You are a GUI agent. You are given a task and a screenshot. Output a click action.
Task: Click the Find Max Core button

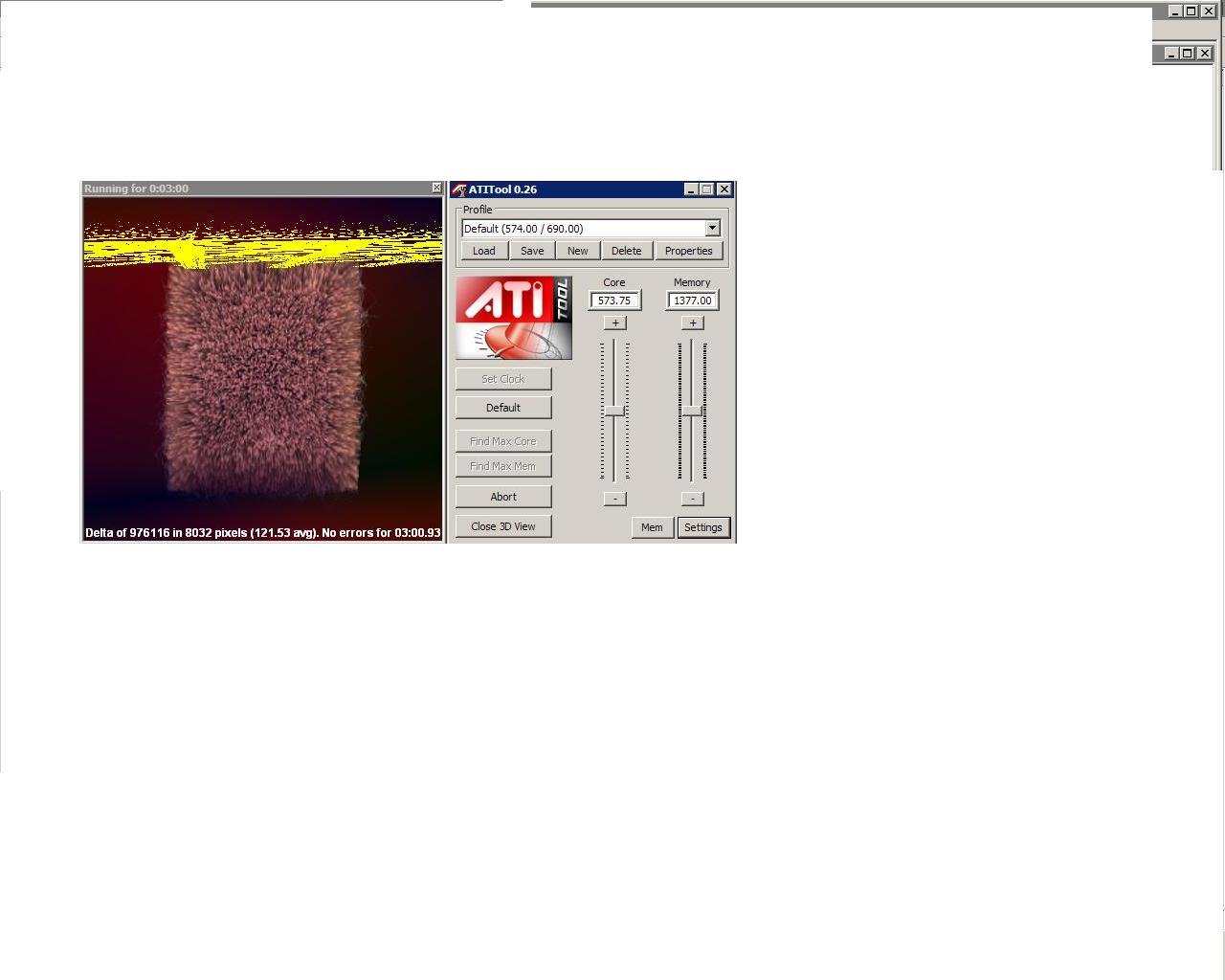(x=503, y=441)
